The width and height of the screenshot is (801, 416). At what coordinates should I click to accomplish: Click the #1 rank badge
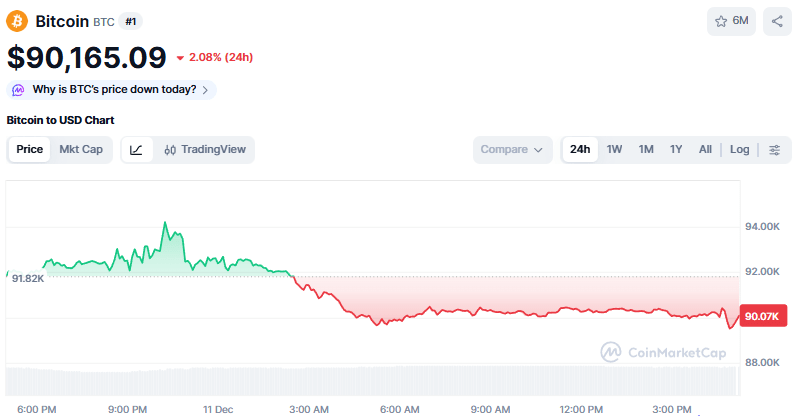pyautogui.click(x=130, y=21)
